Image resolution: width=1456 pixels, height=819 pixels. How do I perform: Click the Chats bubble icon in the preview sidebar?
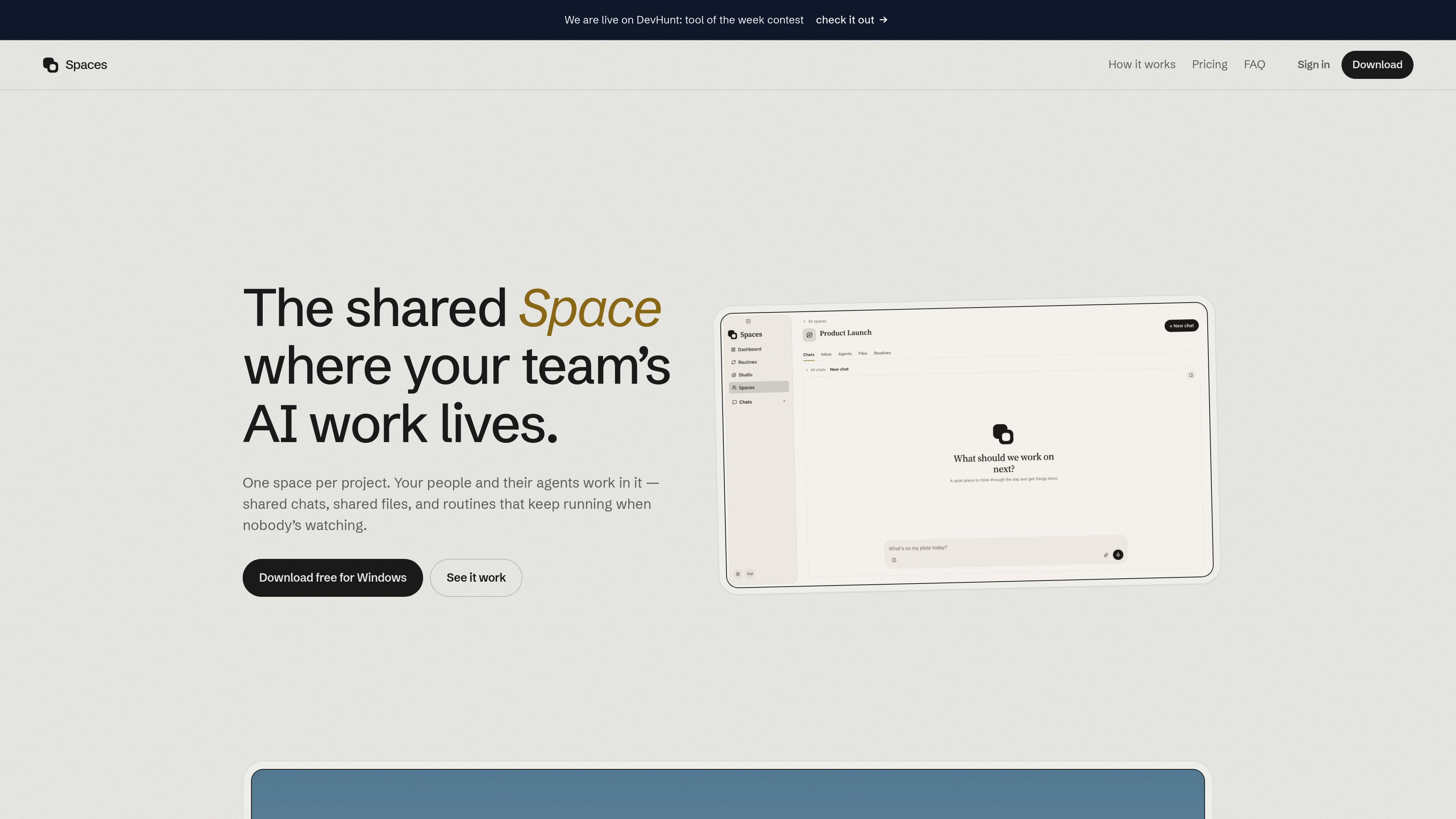(734, 402)
